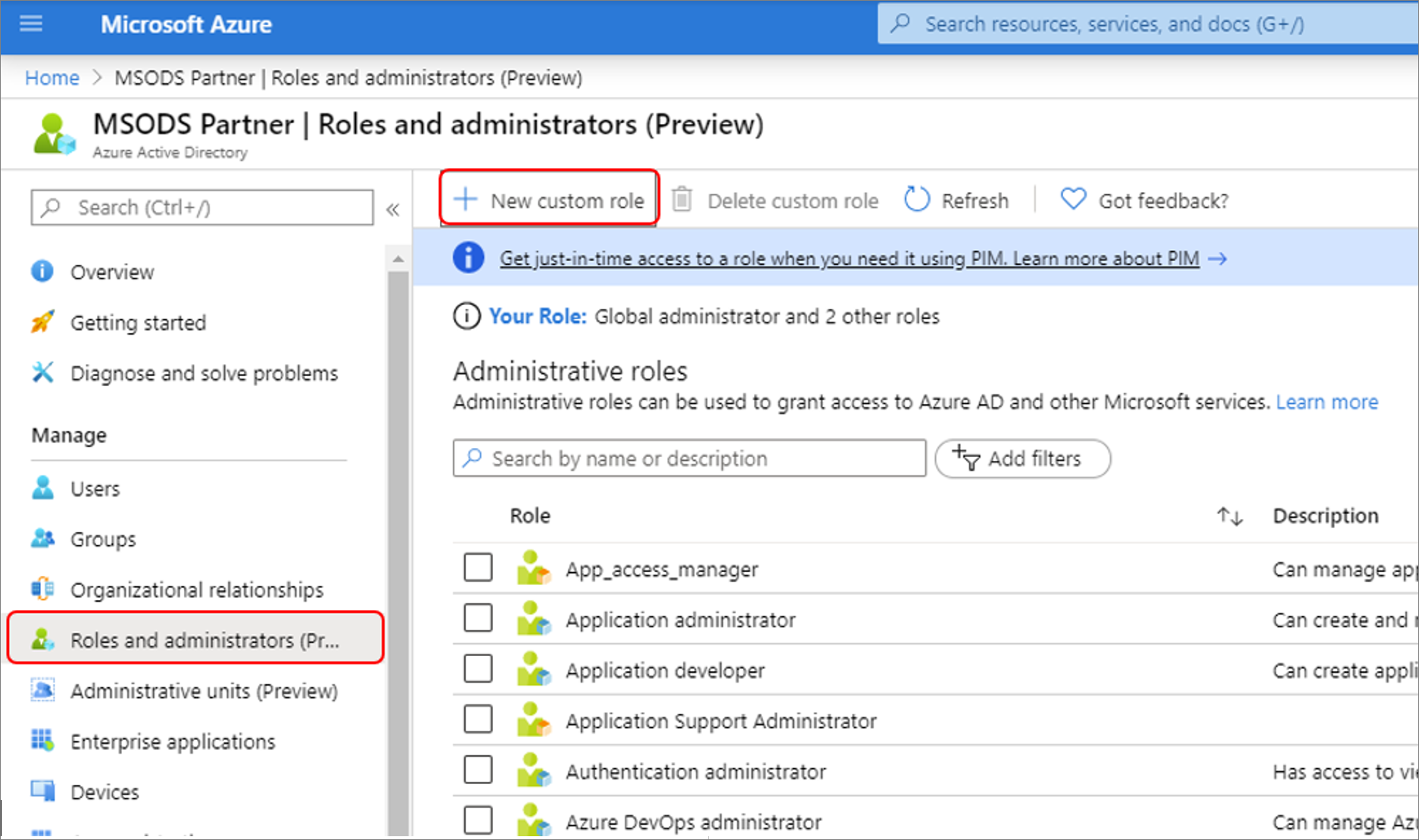This screenshot has height=840, width=1419.
Task: Check the Application Support Administrator checkbox
Action: (x=478, y=719)
